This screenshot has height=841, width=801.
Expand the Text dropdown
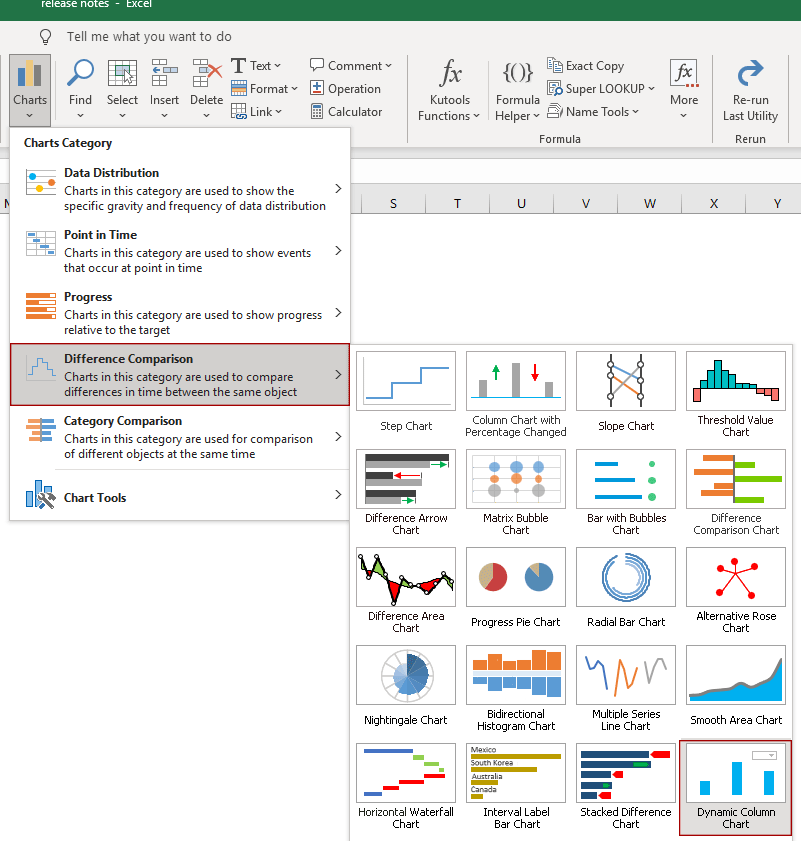coord(257,65)
